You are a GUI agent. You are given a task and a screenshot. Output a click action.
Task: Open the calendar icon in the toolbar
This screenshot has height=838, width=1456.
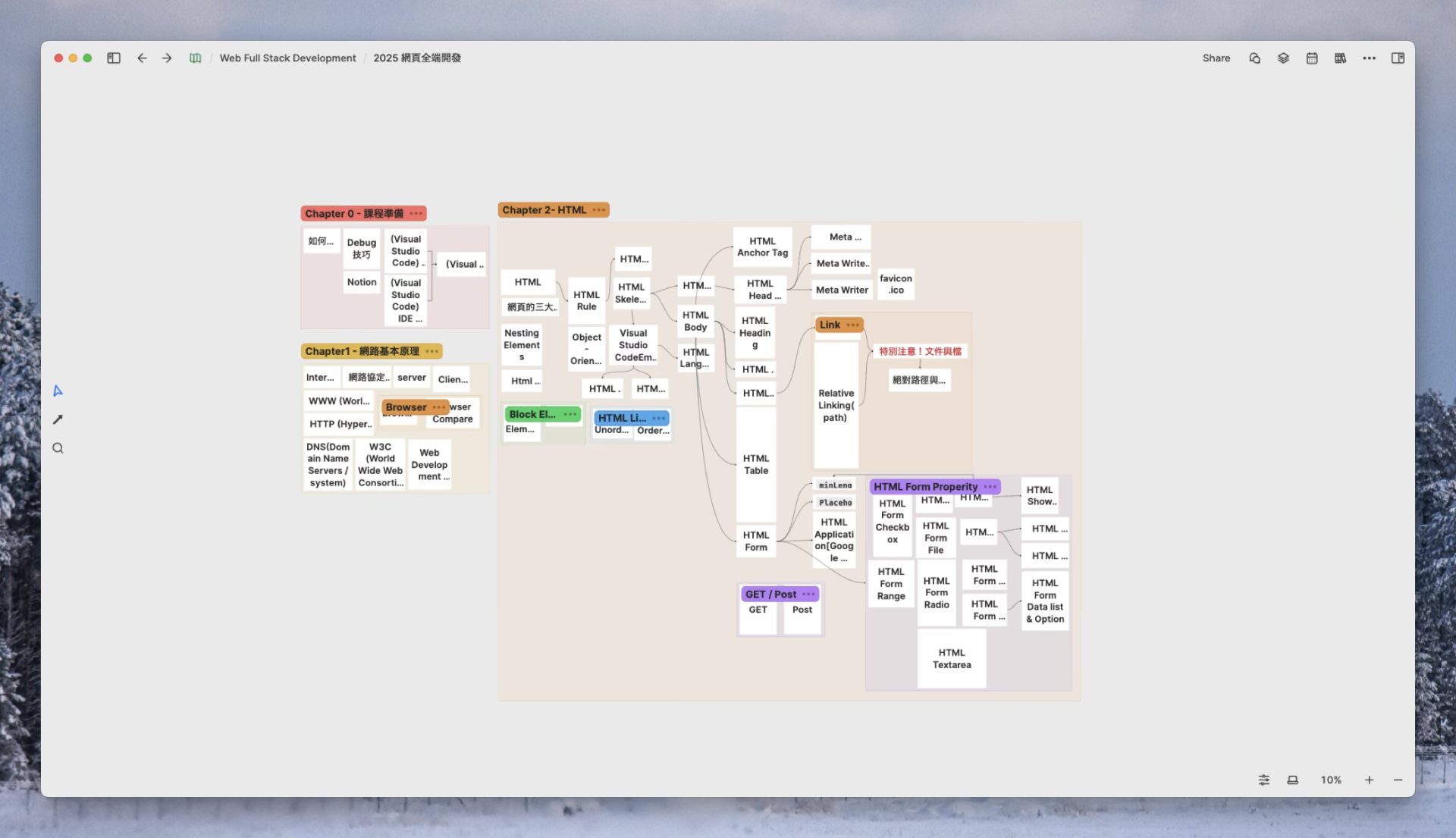pyautogui.click(x=1312, y=58)
